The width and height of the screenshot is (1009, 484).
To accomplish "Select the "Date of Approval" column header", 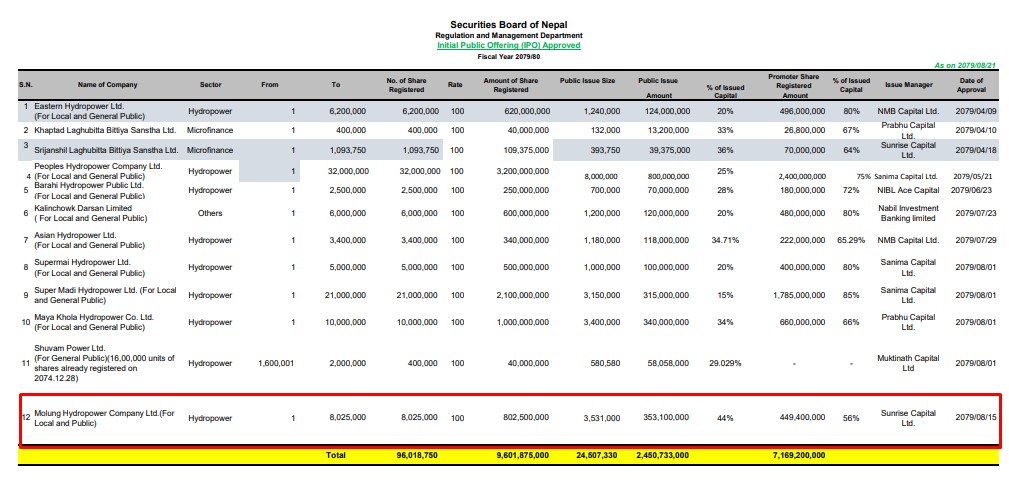I will (x=971, y=85).
